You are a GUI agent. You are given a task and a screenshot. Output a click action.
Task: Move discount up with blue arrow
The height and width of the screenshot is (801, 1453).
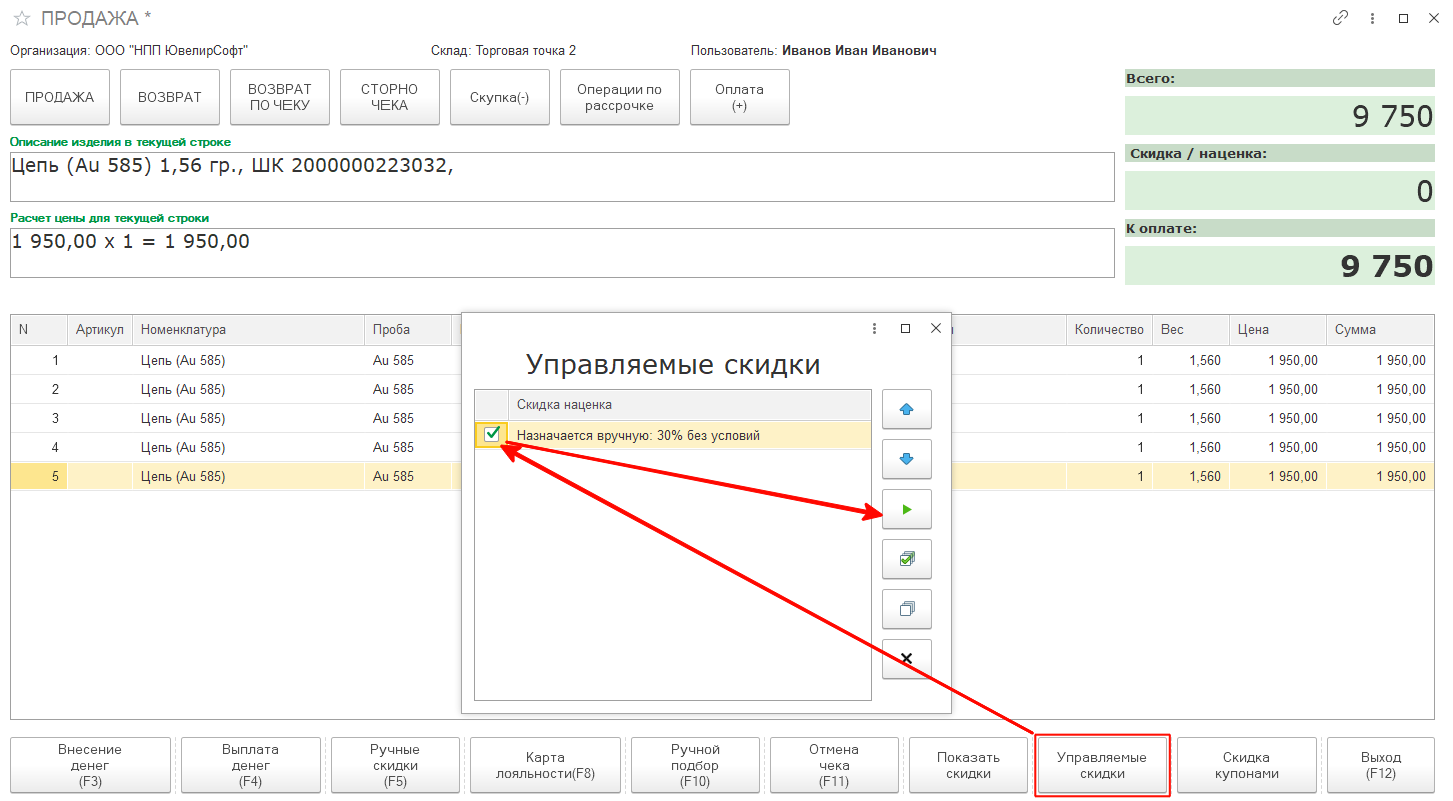907,410
